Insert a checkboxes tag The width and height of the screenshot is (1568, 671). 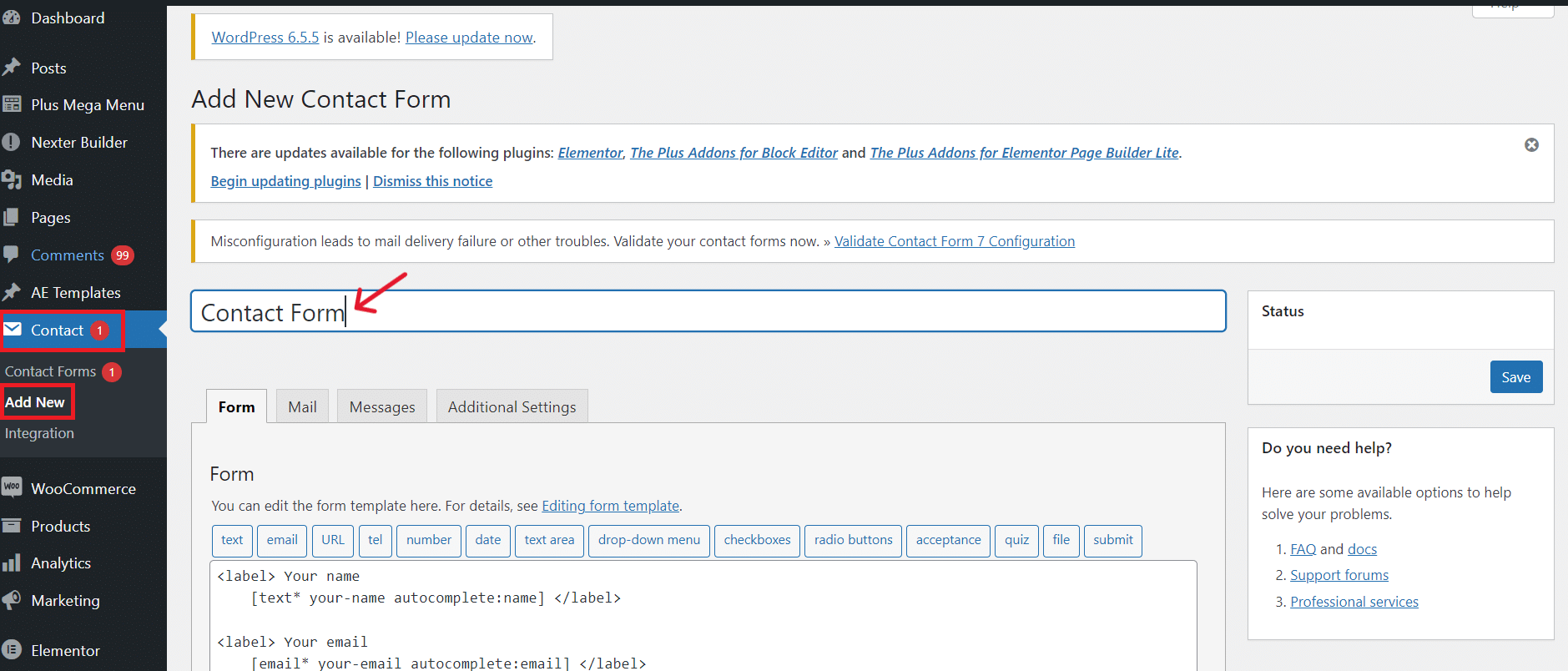click(758, 540)
